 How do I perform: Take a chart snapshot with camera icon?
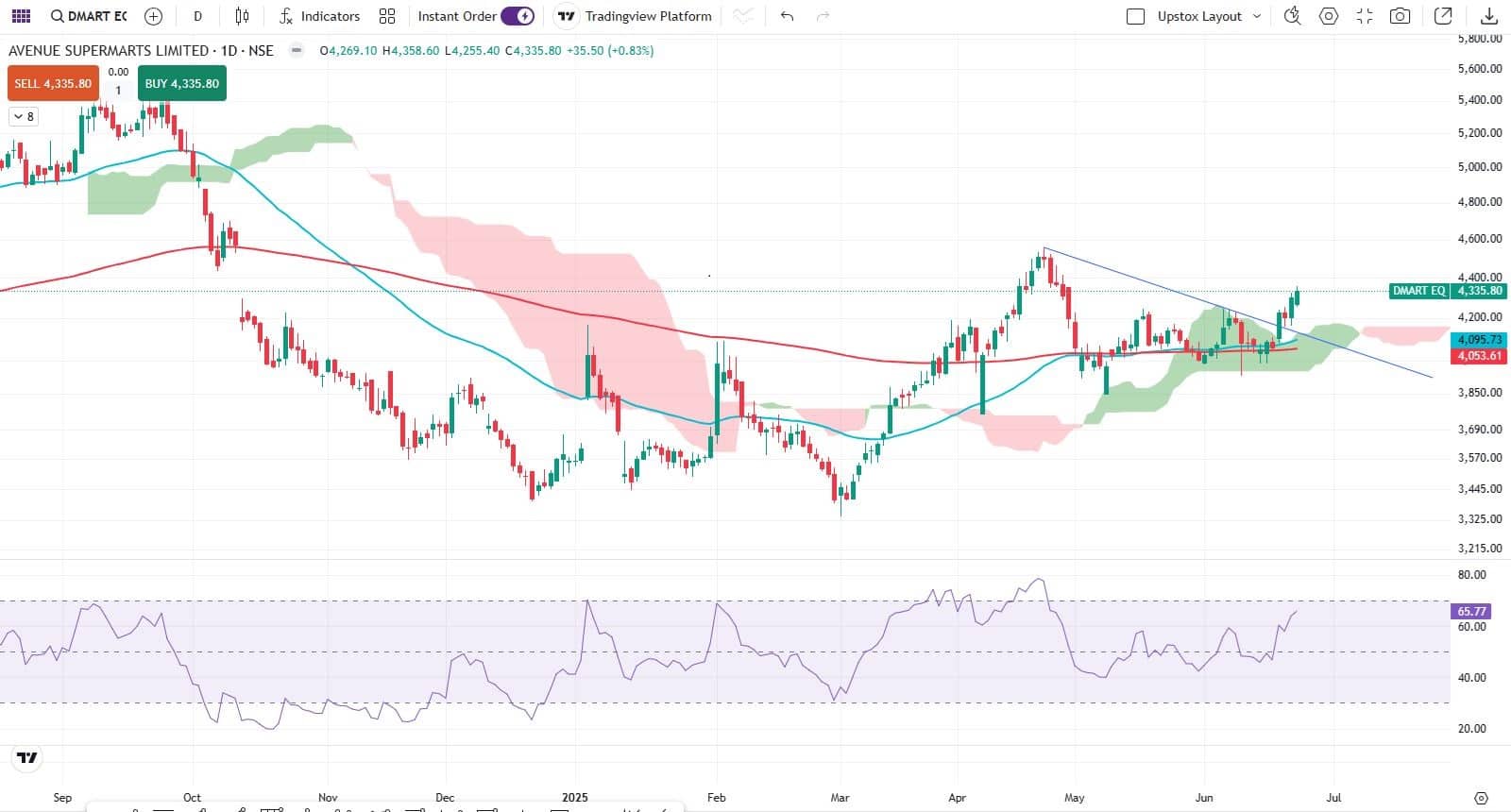[x=1401, y=16]
